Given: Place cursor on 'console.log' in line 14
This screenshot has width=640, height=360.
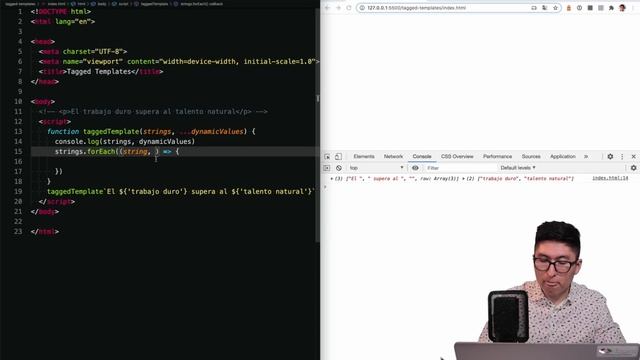Looking at the screenshot, I should point(77,141).
